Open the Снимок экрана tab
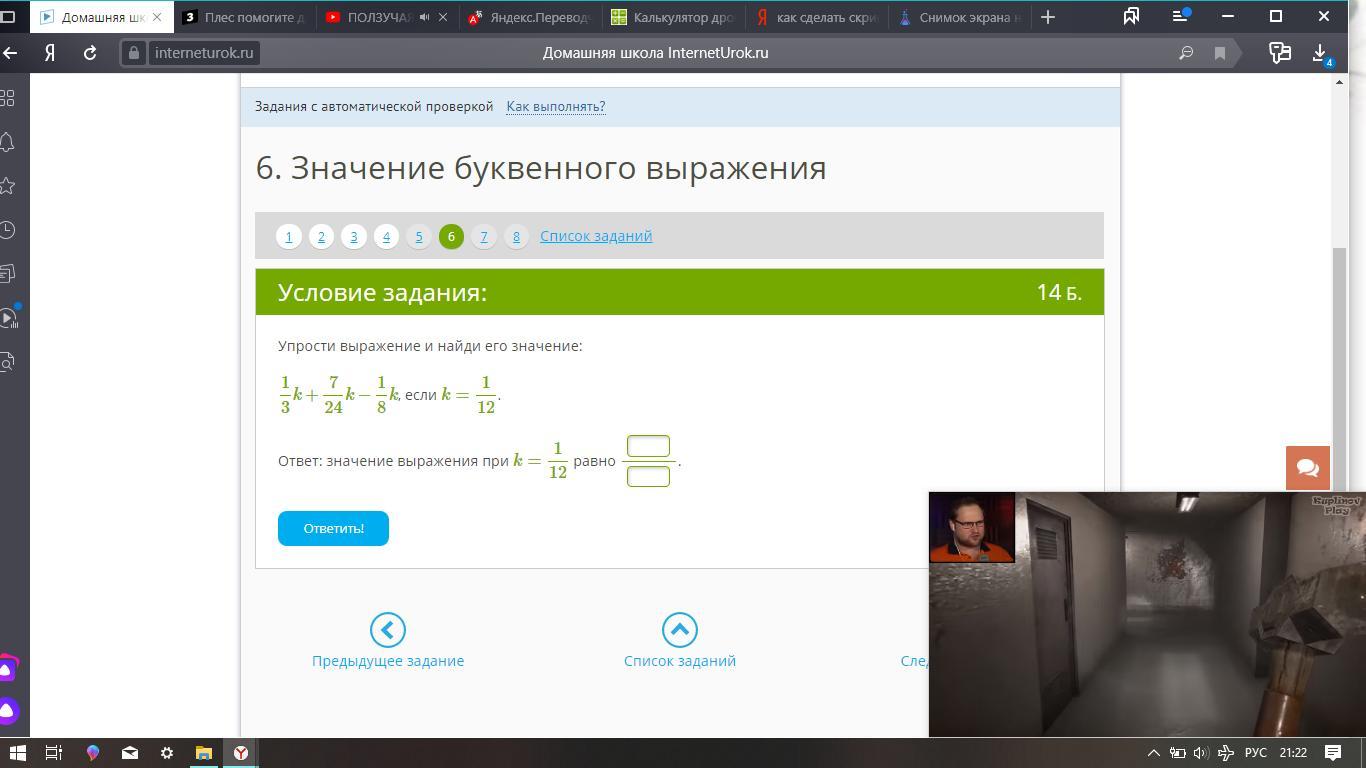The height and width of the screenshot is (768, 1366). click(959, 17)
